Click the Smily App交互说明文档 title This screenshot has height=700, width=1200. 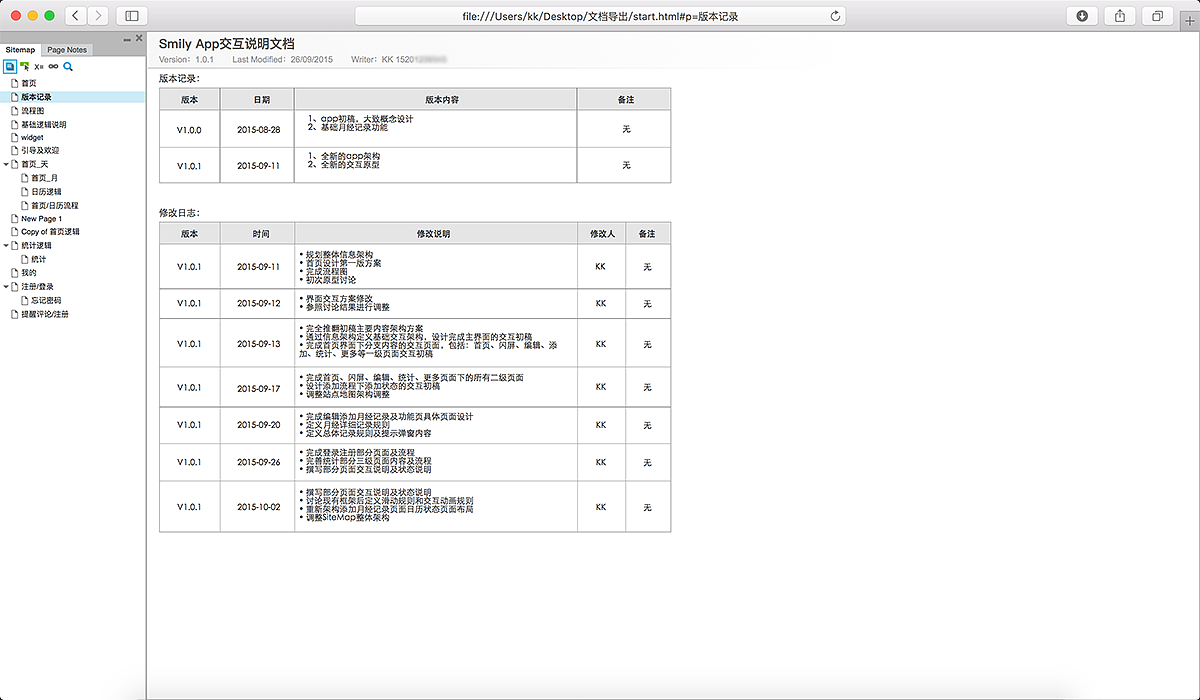pyautogui.click(x=227, y=44)
